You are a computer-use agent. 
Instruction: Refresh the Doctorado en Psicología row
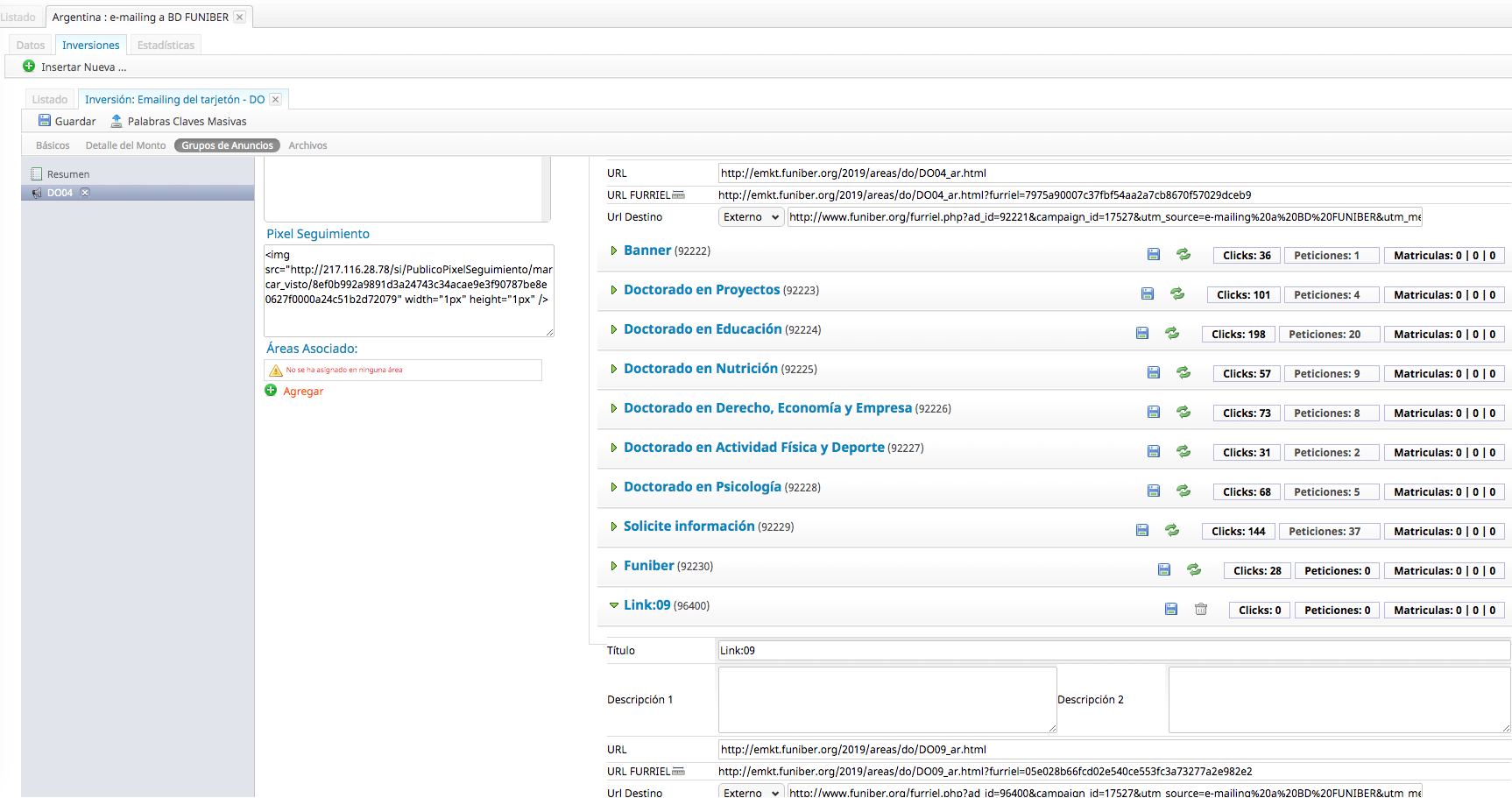(1183, 491)
